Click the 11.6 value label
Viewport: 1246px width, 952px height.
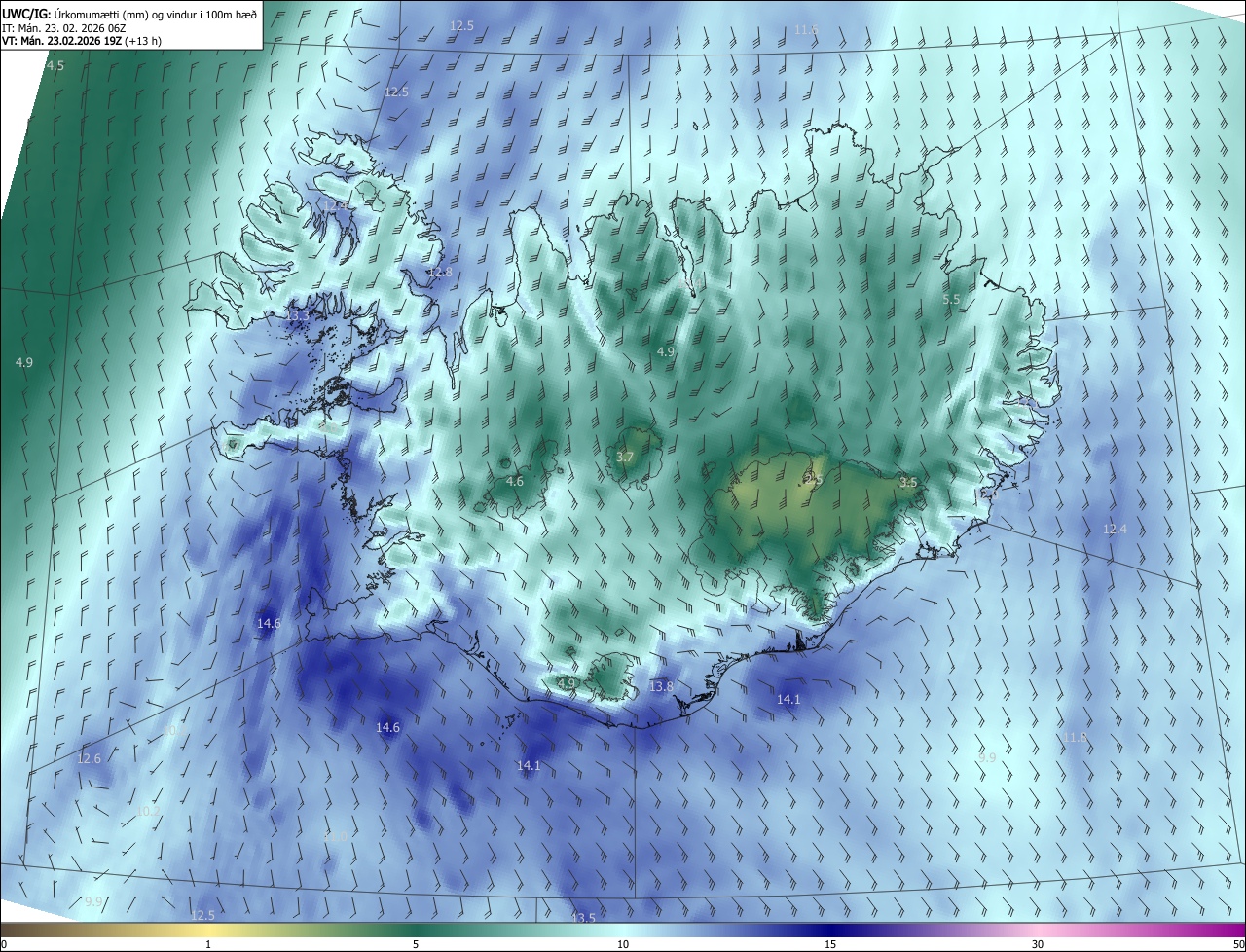point(806,29)
